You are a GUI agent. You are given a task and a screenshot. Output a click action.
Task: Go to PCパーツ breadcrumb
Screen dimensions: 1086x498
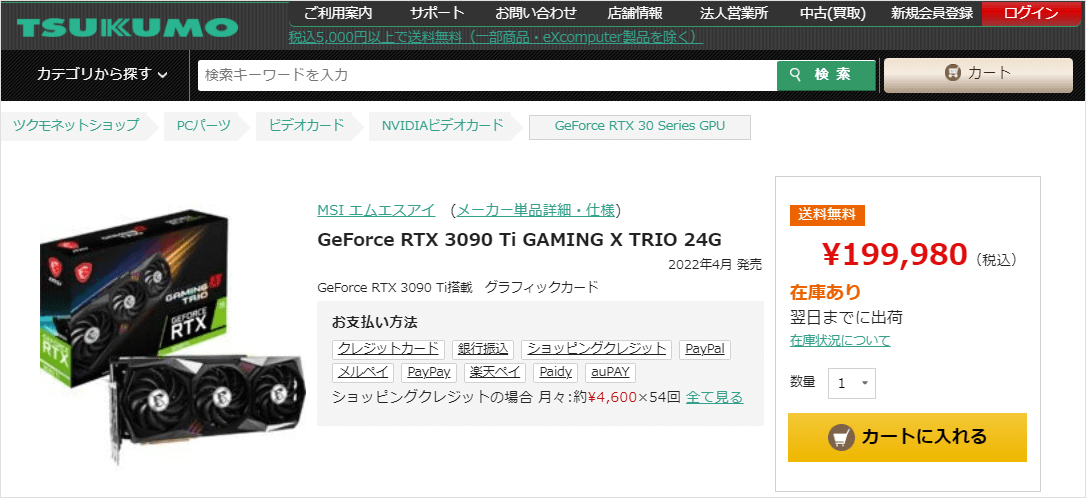coord(204,125)
